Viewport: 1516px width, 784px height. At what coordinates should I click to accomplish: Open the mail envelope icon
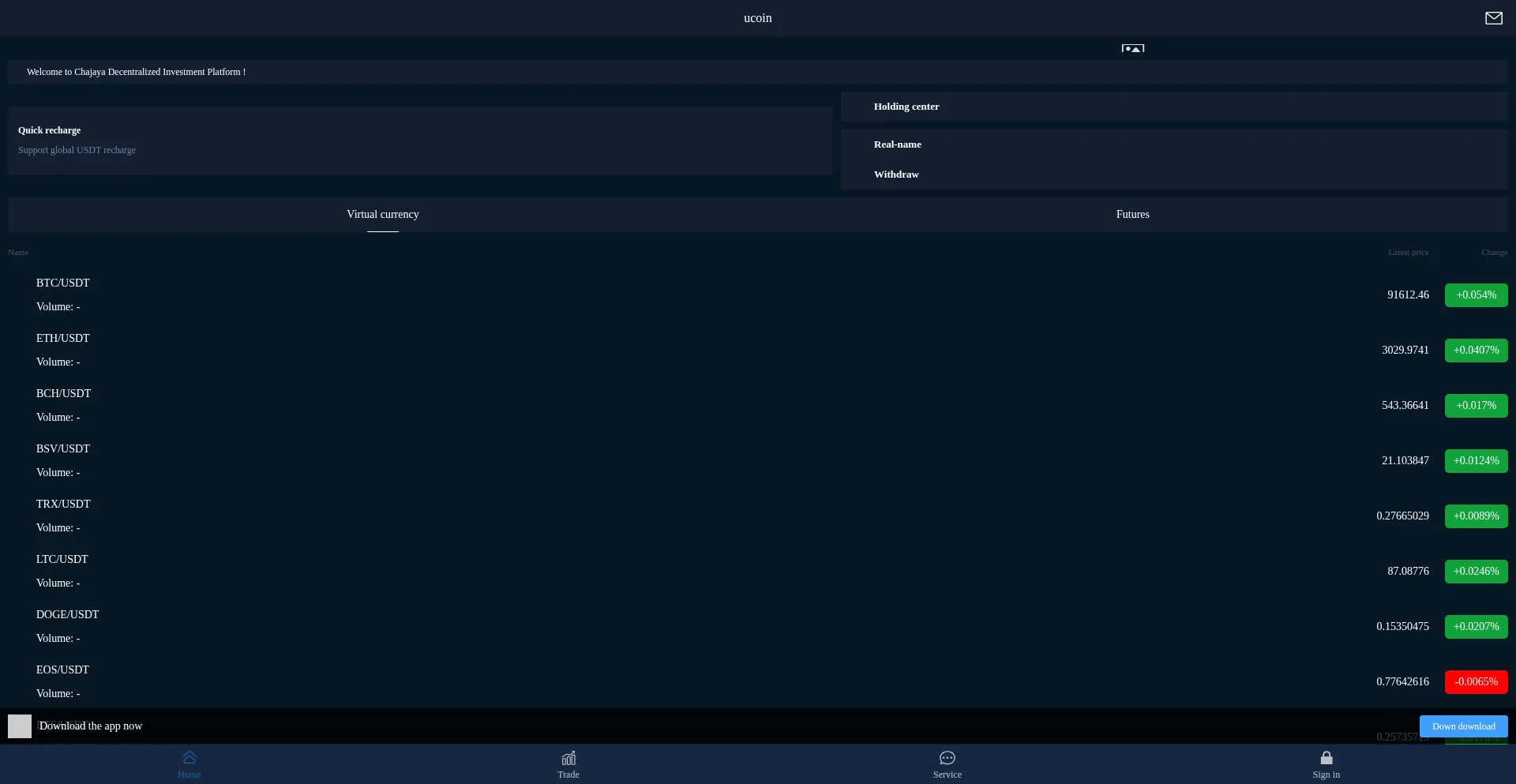1493,18
